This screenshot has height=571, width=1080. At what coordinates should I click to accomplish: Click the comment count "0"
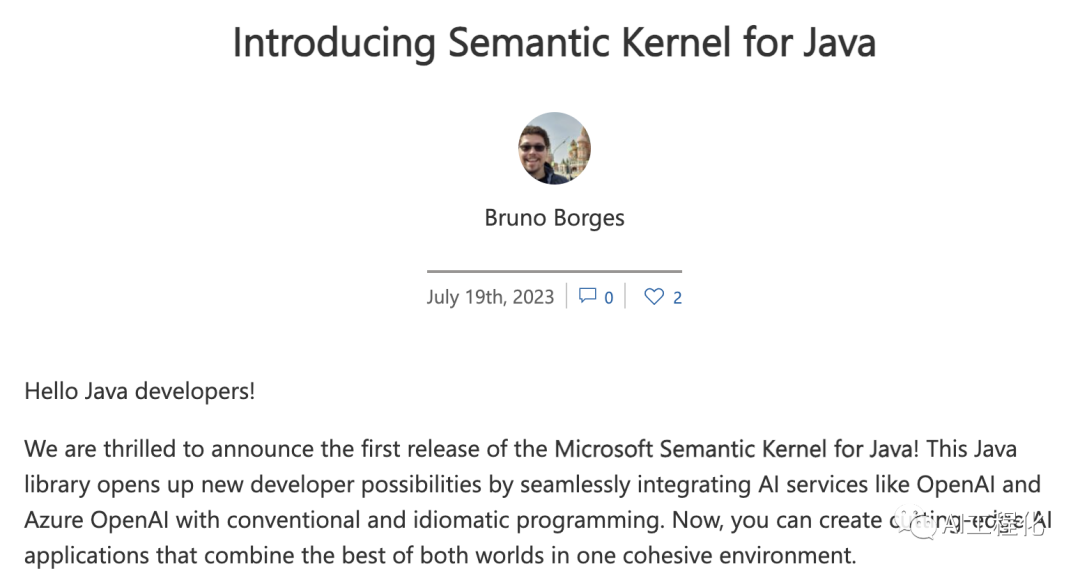(609, 297)
